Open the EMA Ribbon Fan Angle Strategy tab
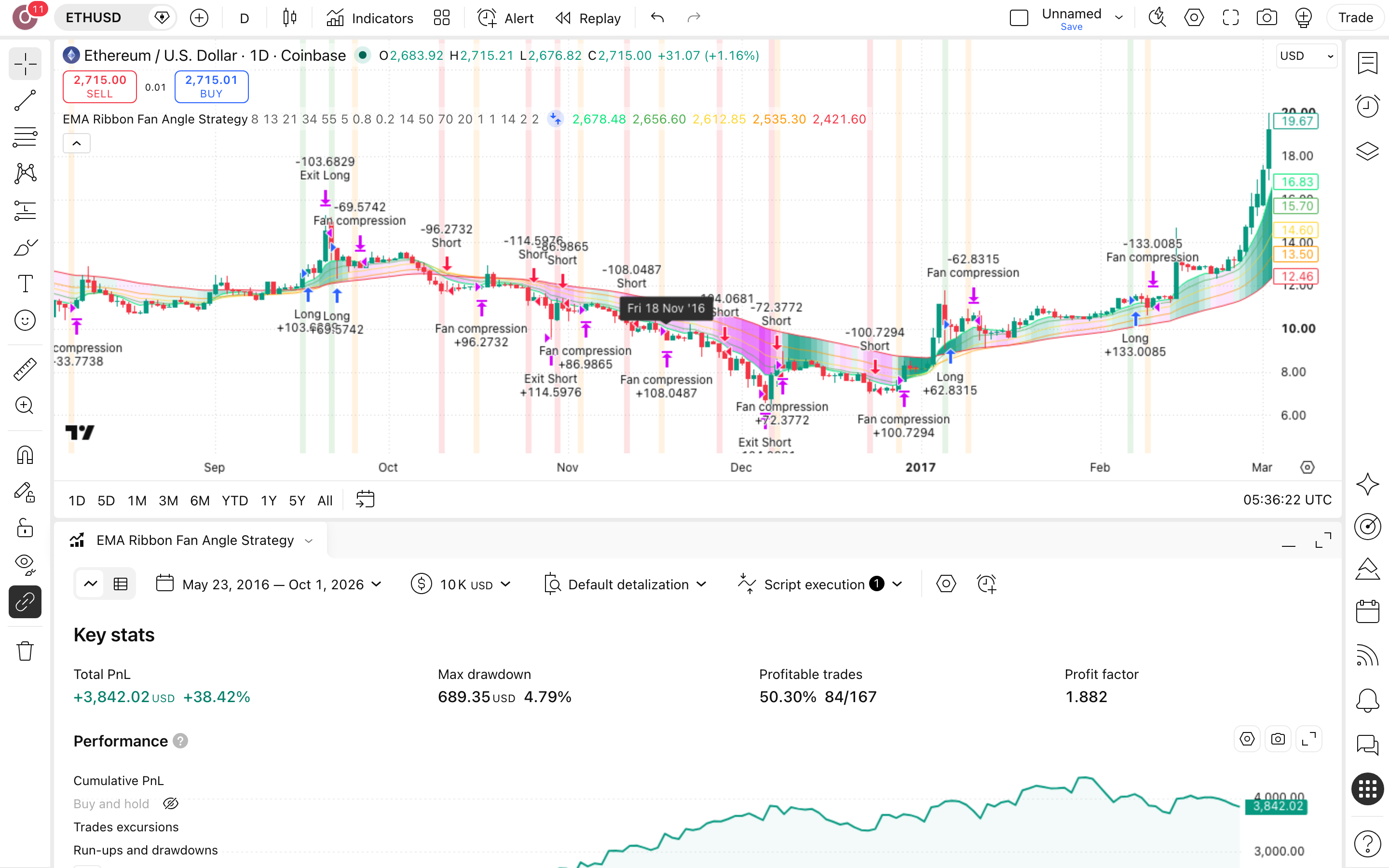 [x=191, y=540]
